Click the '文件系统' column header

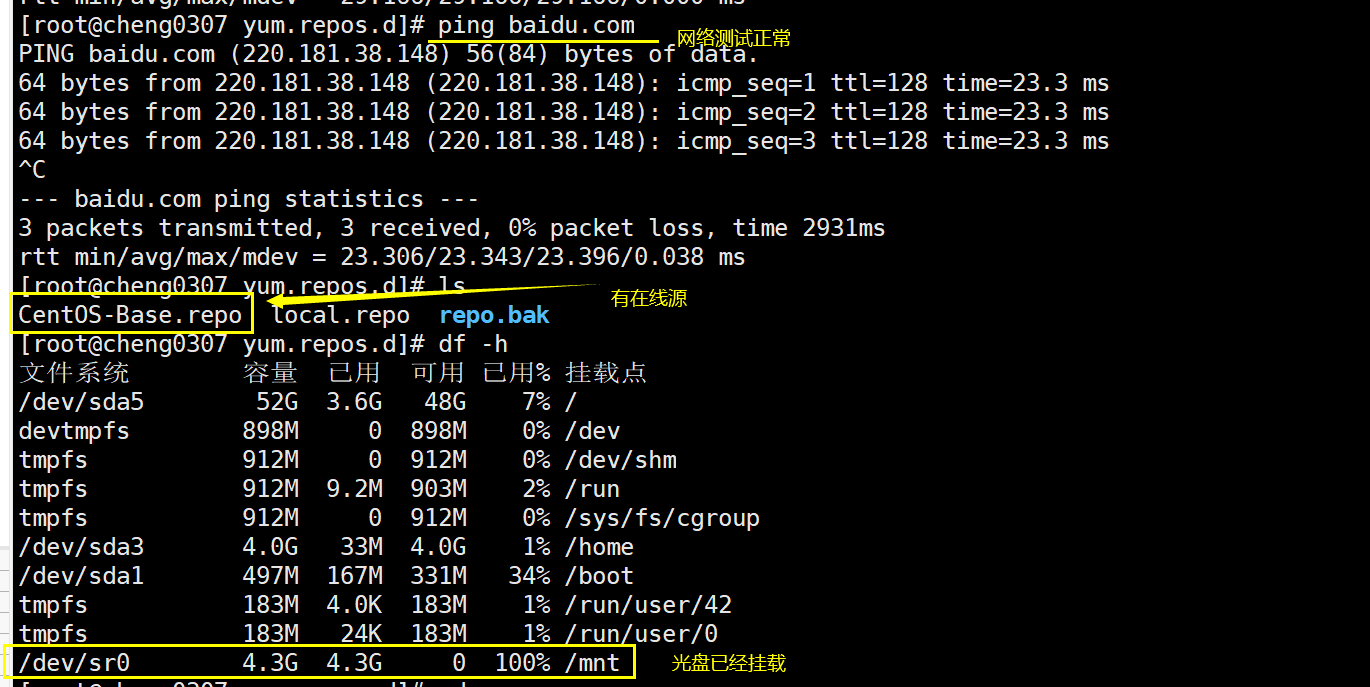[74, 373]
